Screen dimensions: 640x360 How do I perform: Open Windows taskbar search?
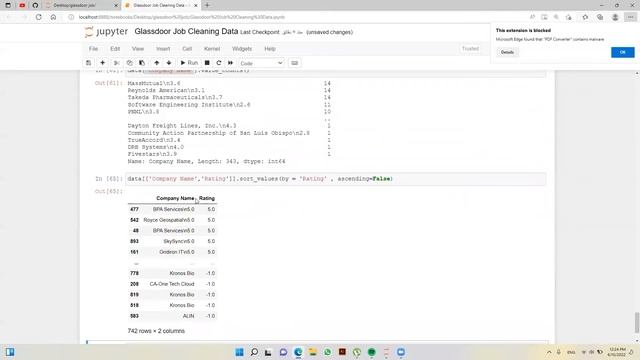(254, 352)
